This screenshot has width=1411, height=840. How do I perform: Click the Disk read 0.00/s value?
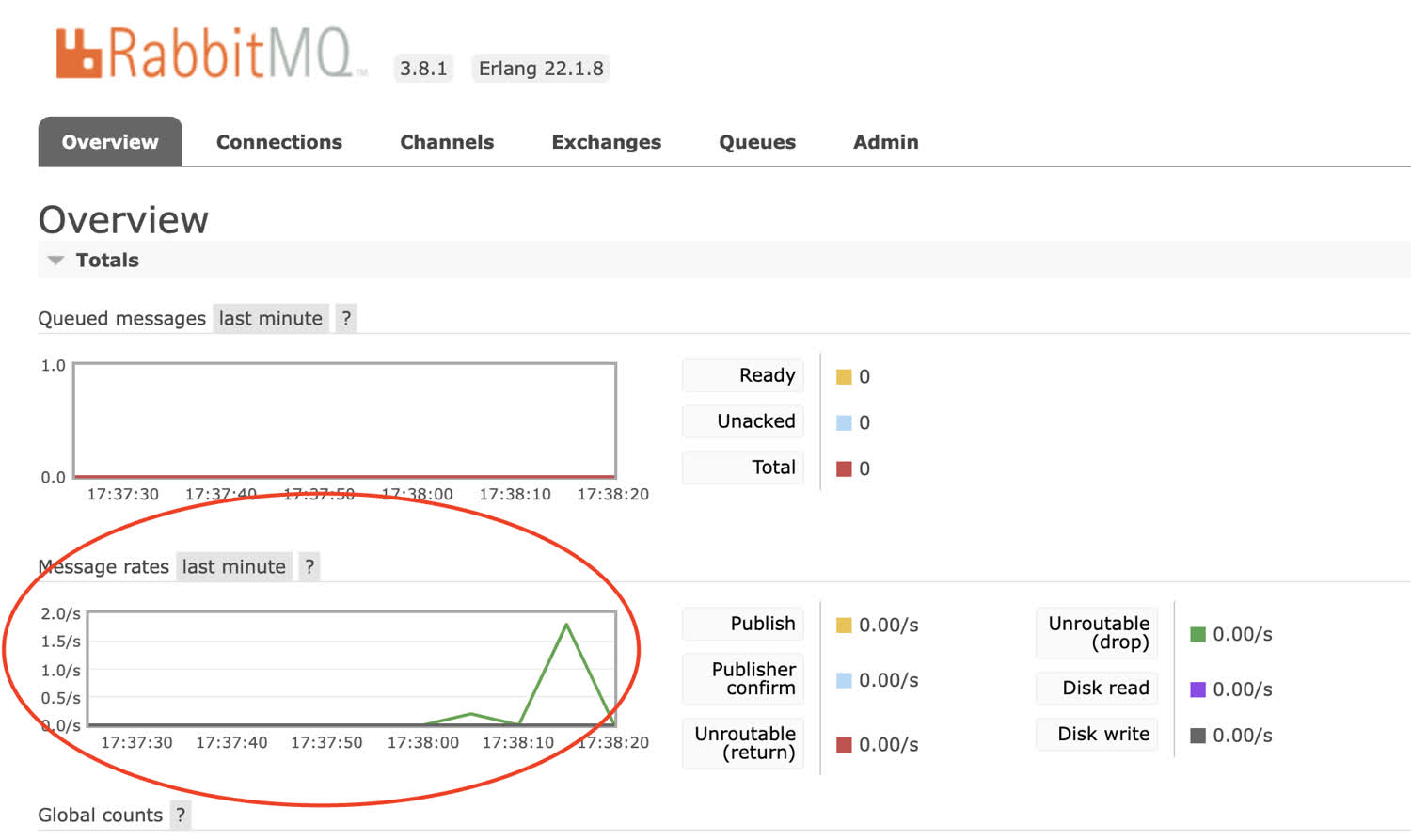pyautogui.click(x=1243, y=689)
